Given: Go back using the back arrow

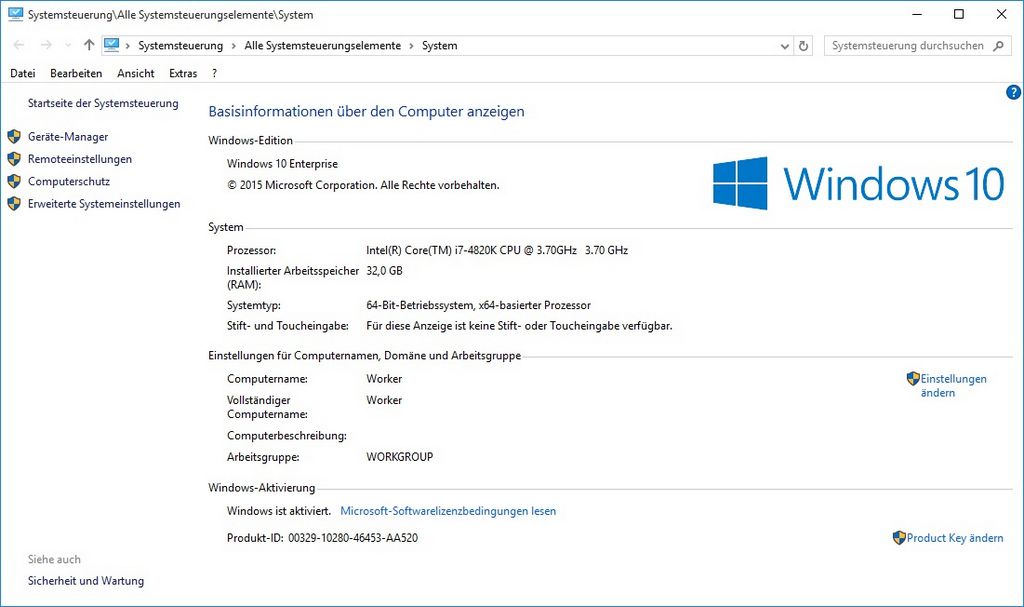Looking at the screenshot, I should click(19, 45).
